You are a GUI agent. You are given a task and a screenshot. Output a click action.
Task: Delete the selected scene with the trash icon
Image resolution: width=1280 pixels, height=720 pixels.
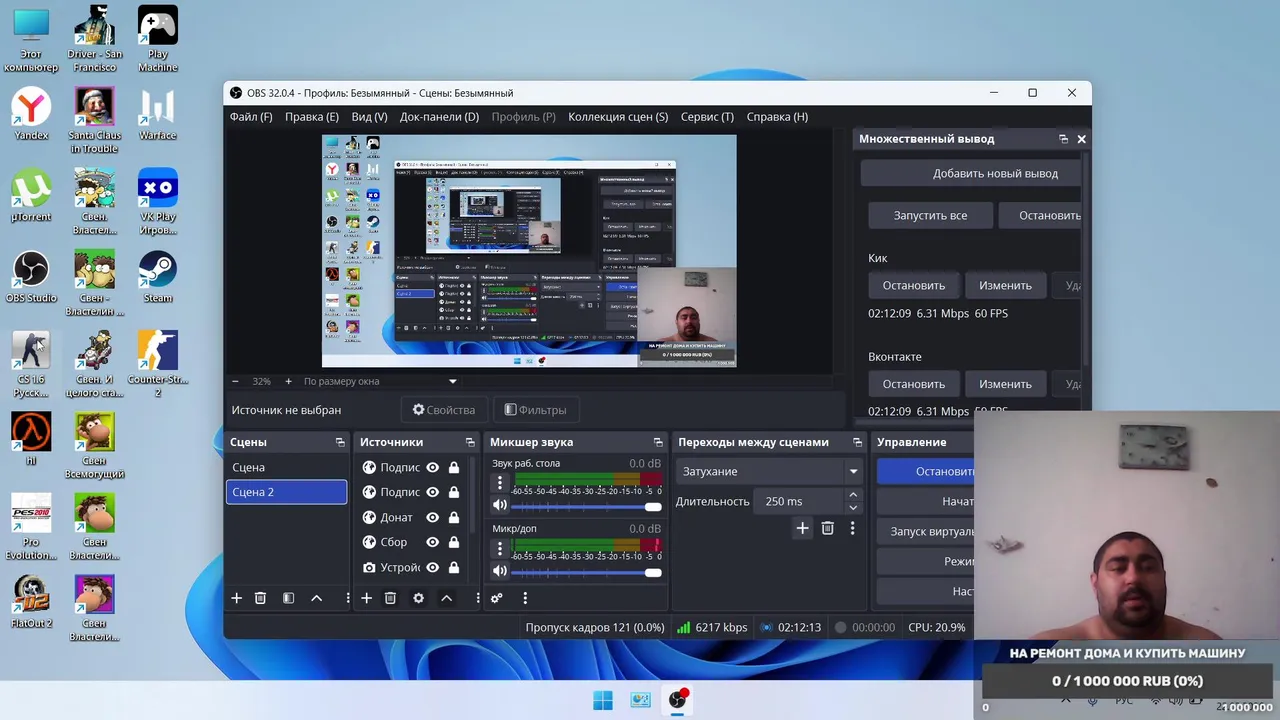[x=260, y=598]
